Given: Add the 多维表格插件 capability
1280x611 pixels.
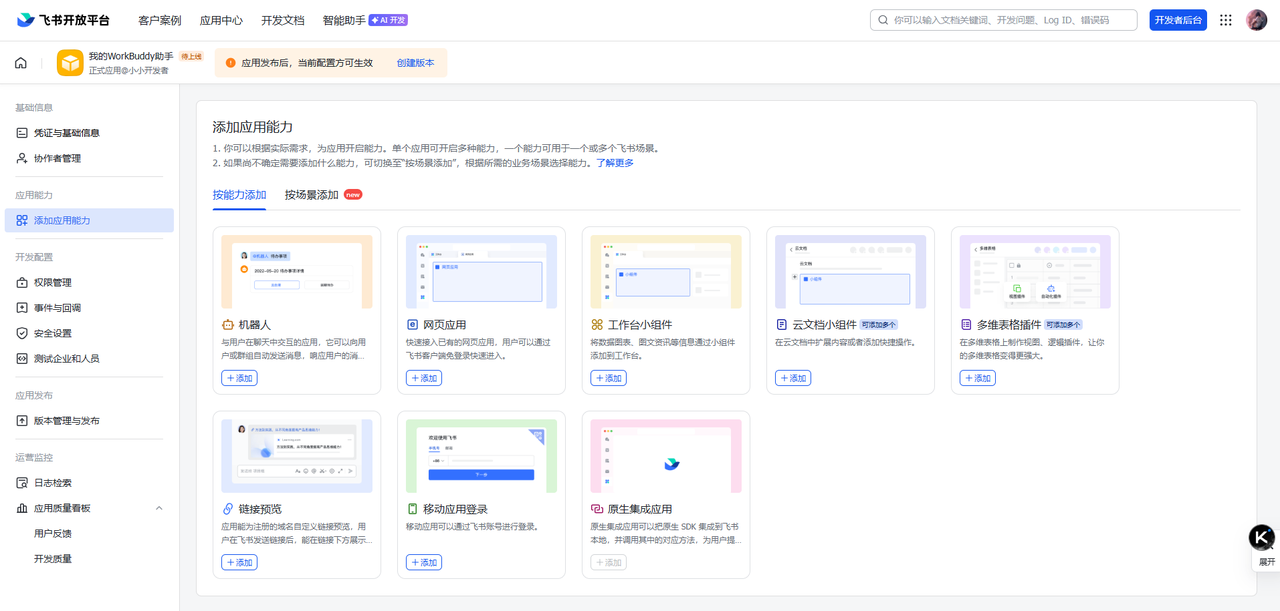Looking at the screenshot, I should point(978,378).
